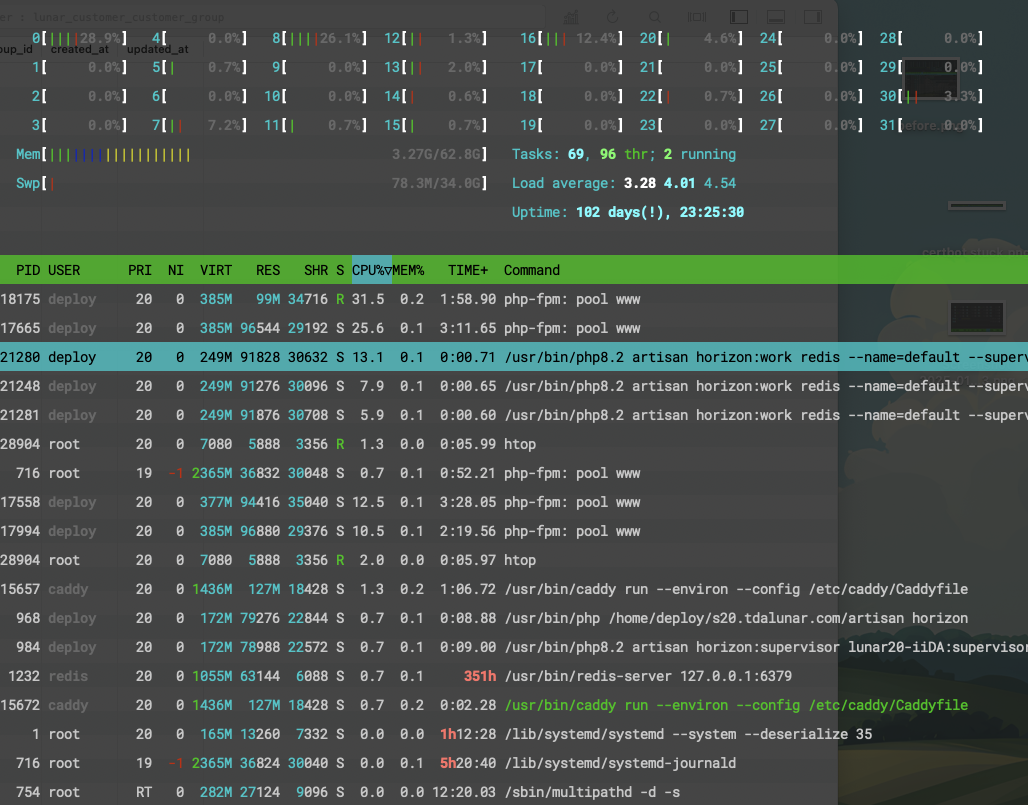
Task: Click the PID column header
Action: pyautogui.click(x=28, y=270)
